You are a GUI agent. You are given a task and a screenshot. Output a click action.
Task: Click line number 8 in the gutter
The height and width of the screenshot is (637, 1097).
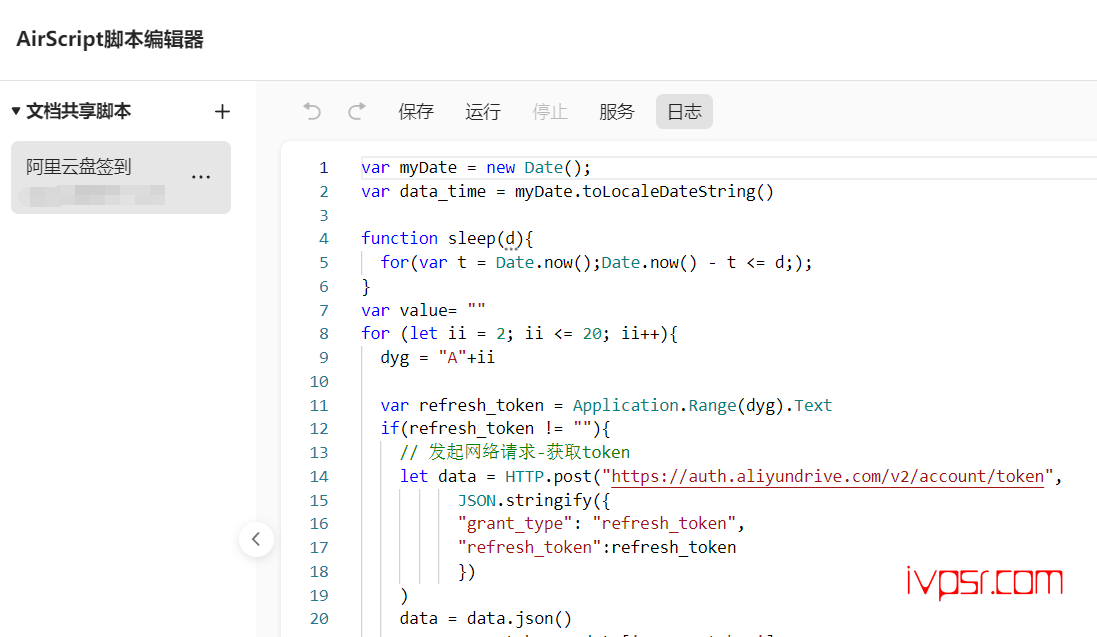[323, 334]
